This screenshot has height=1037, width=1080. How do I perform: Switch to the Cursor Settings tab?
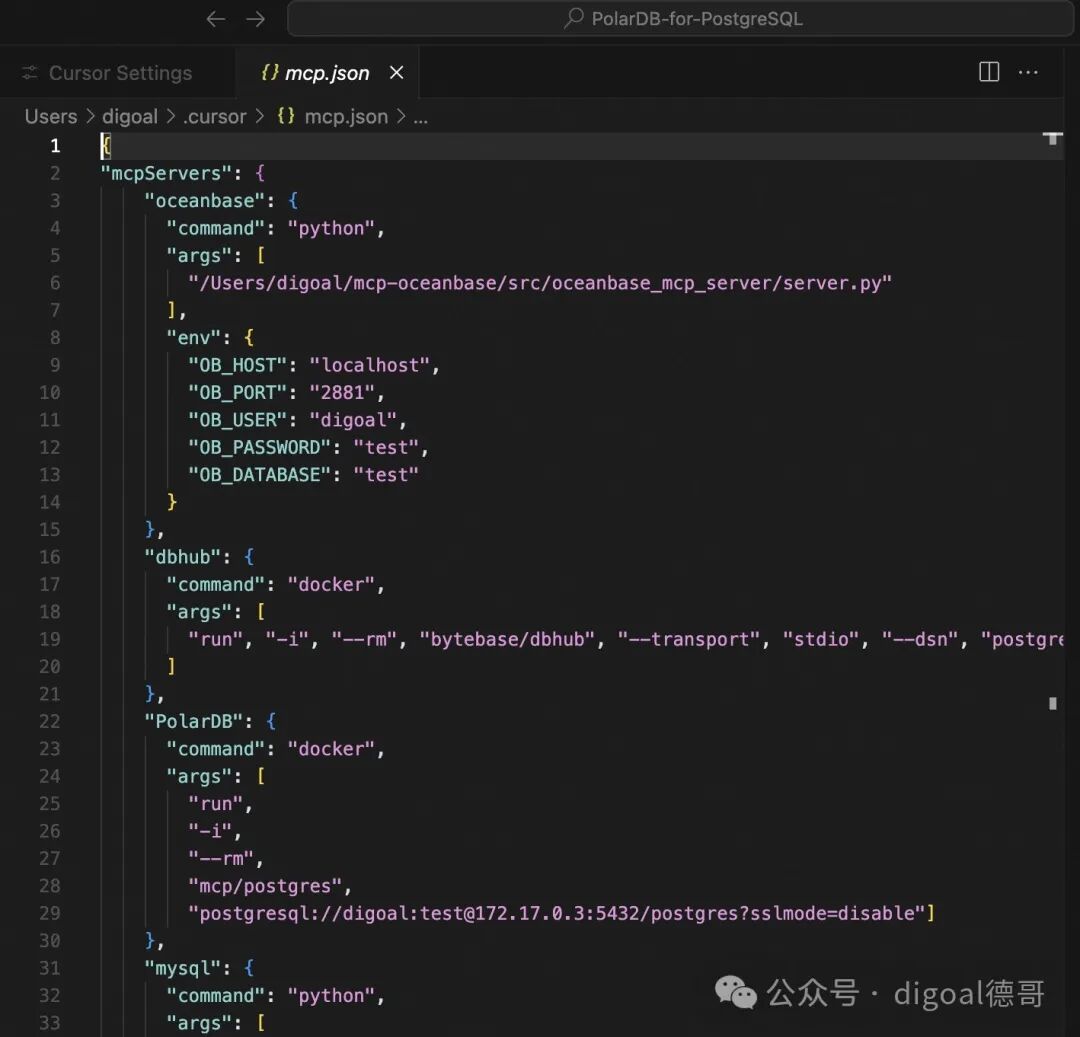point(117,73)
